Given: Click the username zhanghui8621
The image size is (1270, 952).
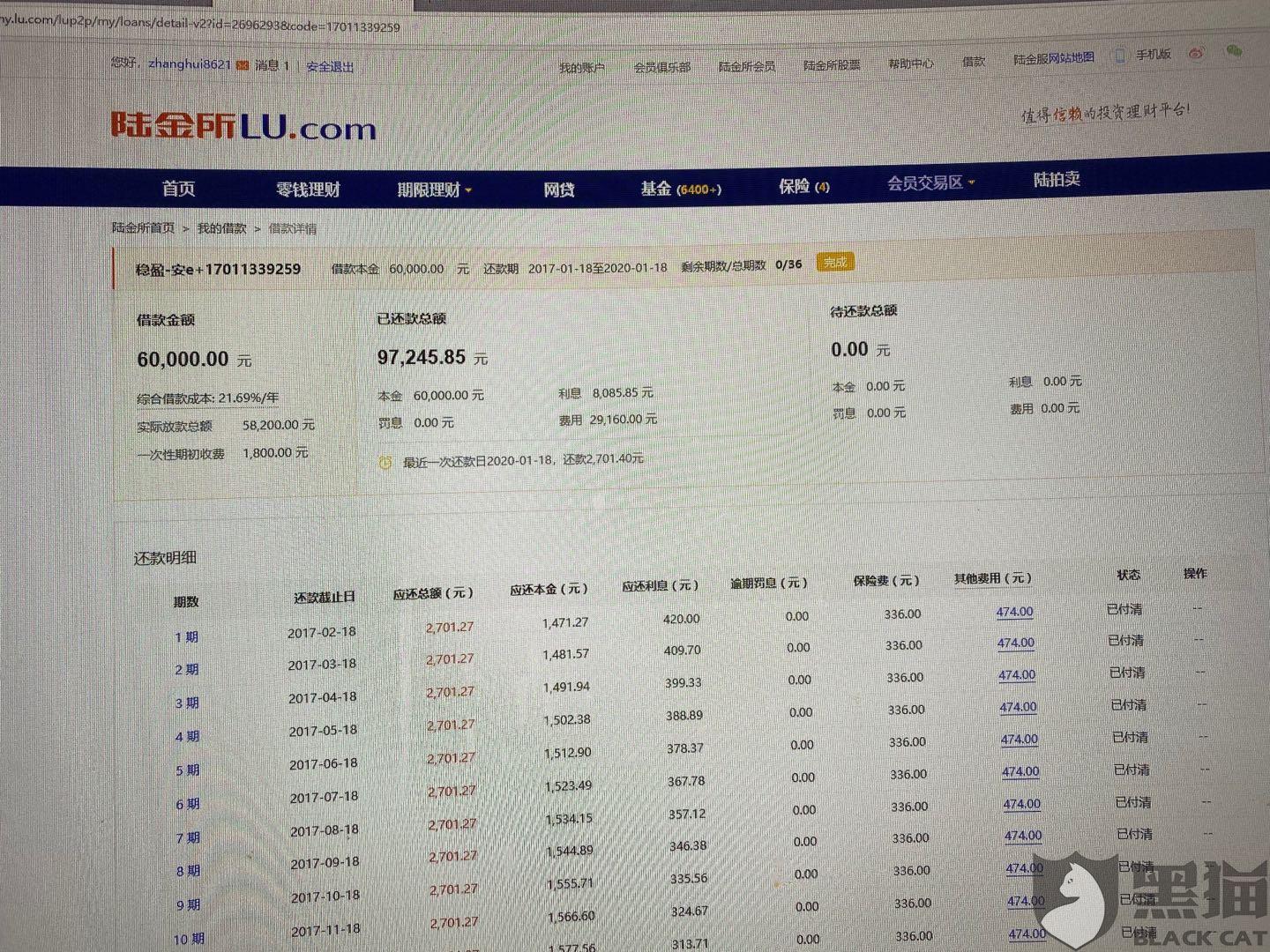Looking at the screenshot, I should tap(190, 63).
